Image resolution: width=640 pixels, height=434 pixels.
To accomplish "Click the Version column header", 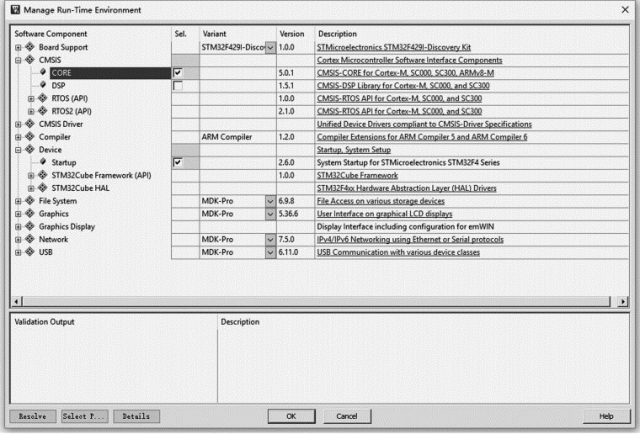I will point(292,33).
